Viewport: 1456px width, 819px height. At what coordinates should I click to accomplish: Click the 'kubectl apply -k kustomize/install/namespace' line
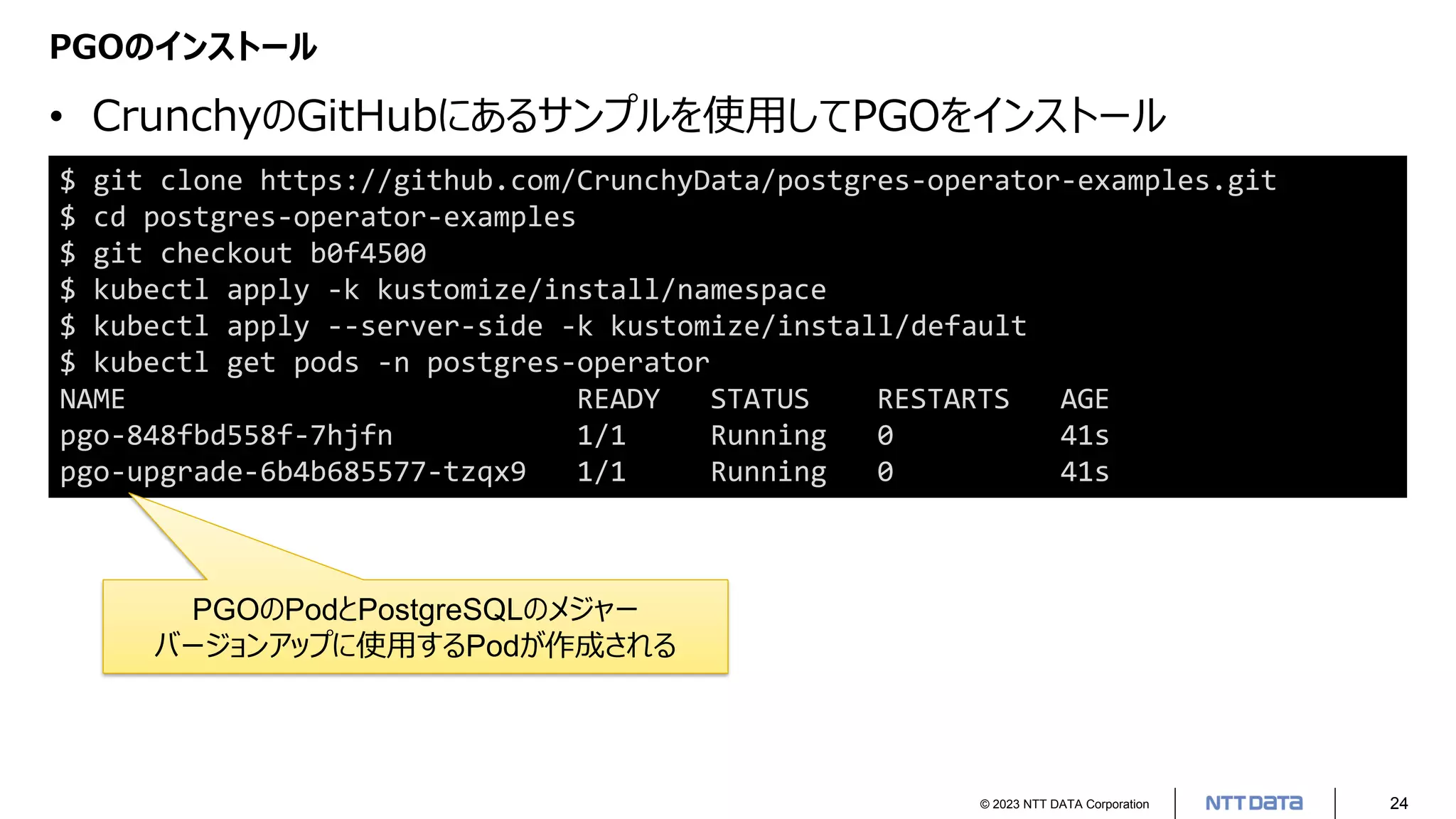click(x=443, y=290)
